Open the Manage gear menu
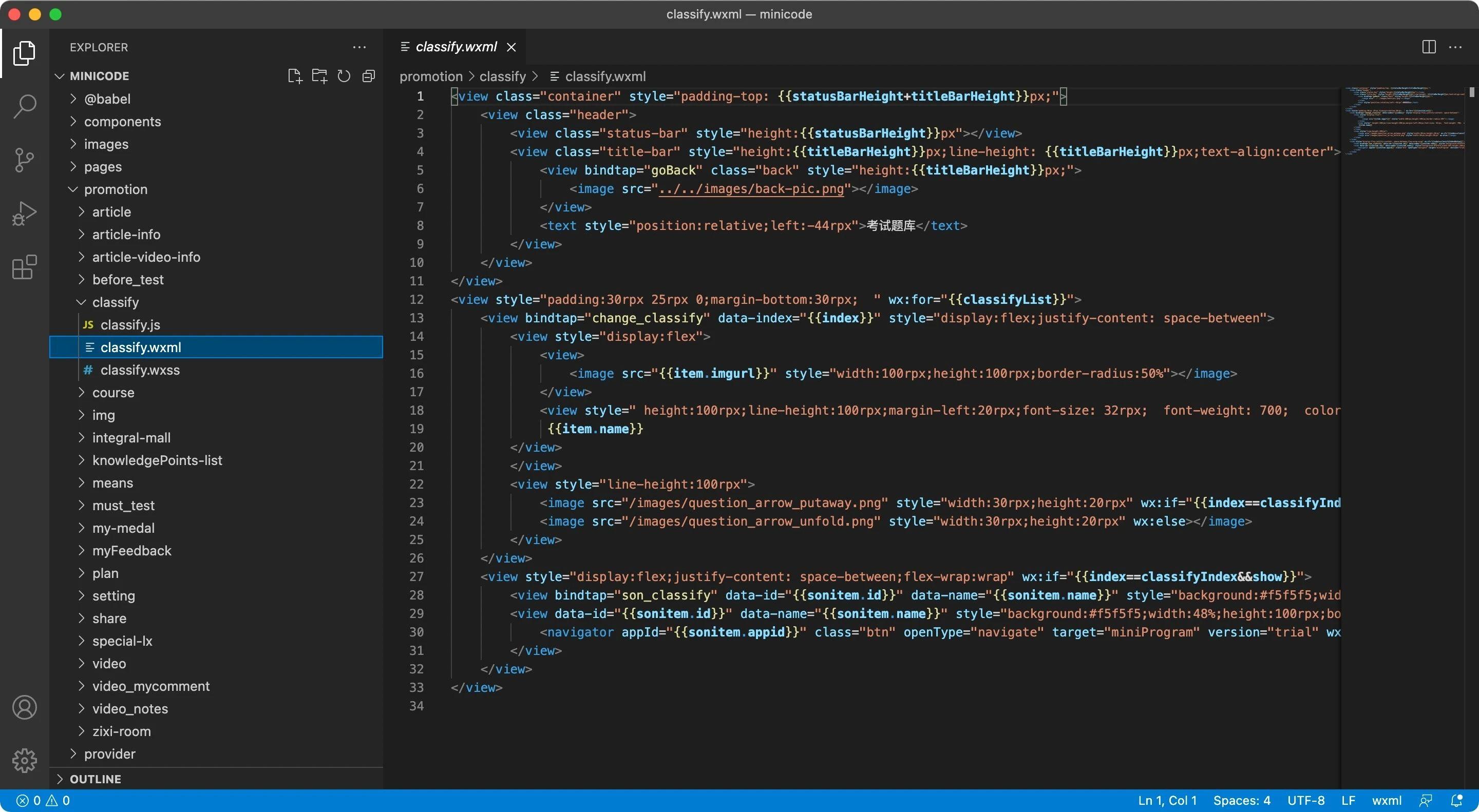 (x=24, y=760)
